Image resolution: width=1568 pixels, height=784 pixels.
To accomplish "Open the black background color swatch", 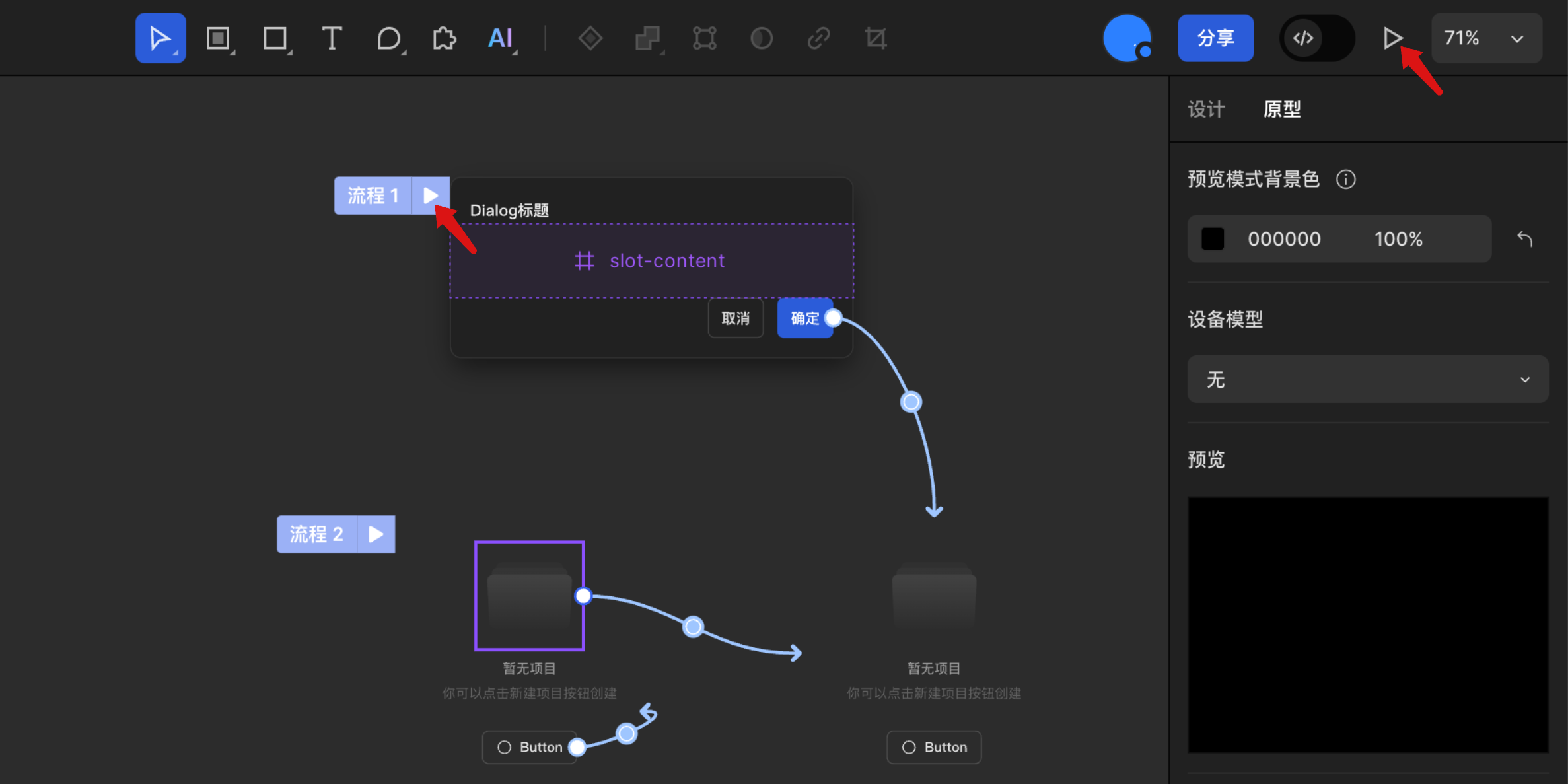I will tap(1213, 239).
